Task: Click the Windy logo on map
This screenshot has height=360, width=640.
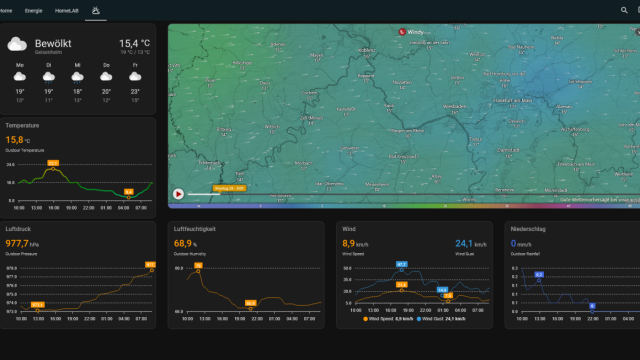Action: [x=411, y=32]
